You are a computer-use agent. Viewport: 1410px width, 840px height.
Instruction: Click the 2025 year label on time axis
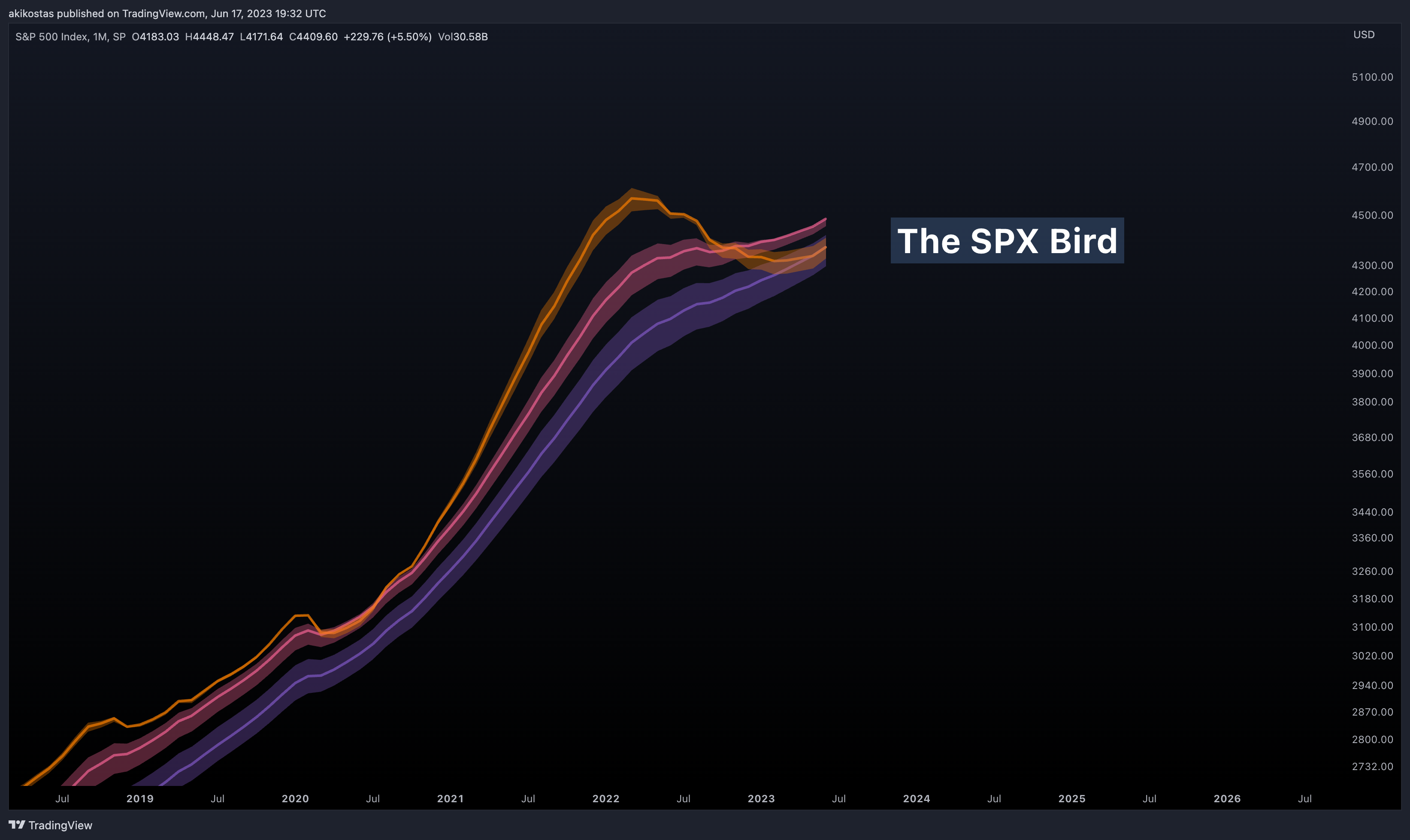coord(1072,799)
